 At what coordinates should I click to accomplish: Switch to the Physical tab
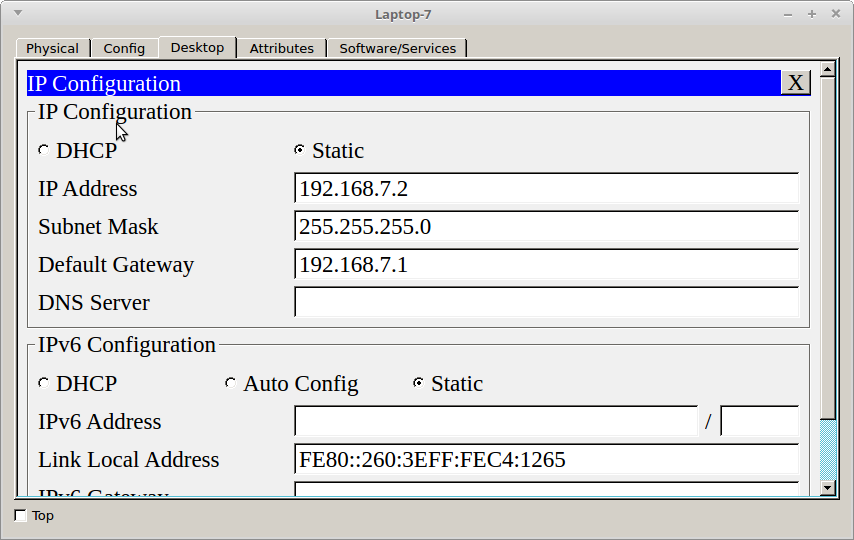pos(52,48)
